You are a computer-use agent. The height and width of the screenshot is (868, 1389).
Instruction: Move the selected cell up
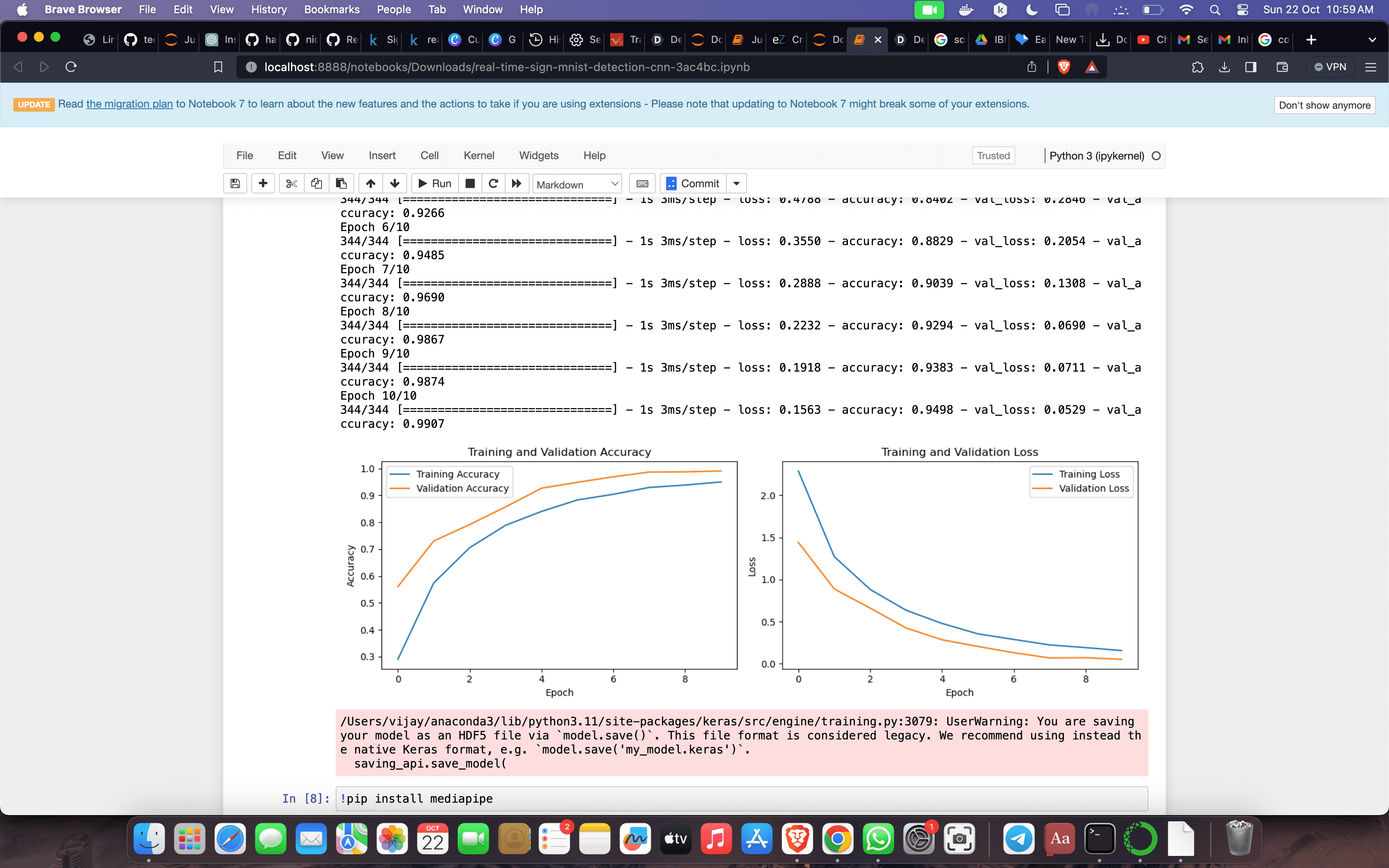pos(371,184)
